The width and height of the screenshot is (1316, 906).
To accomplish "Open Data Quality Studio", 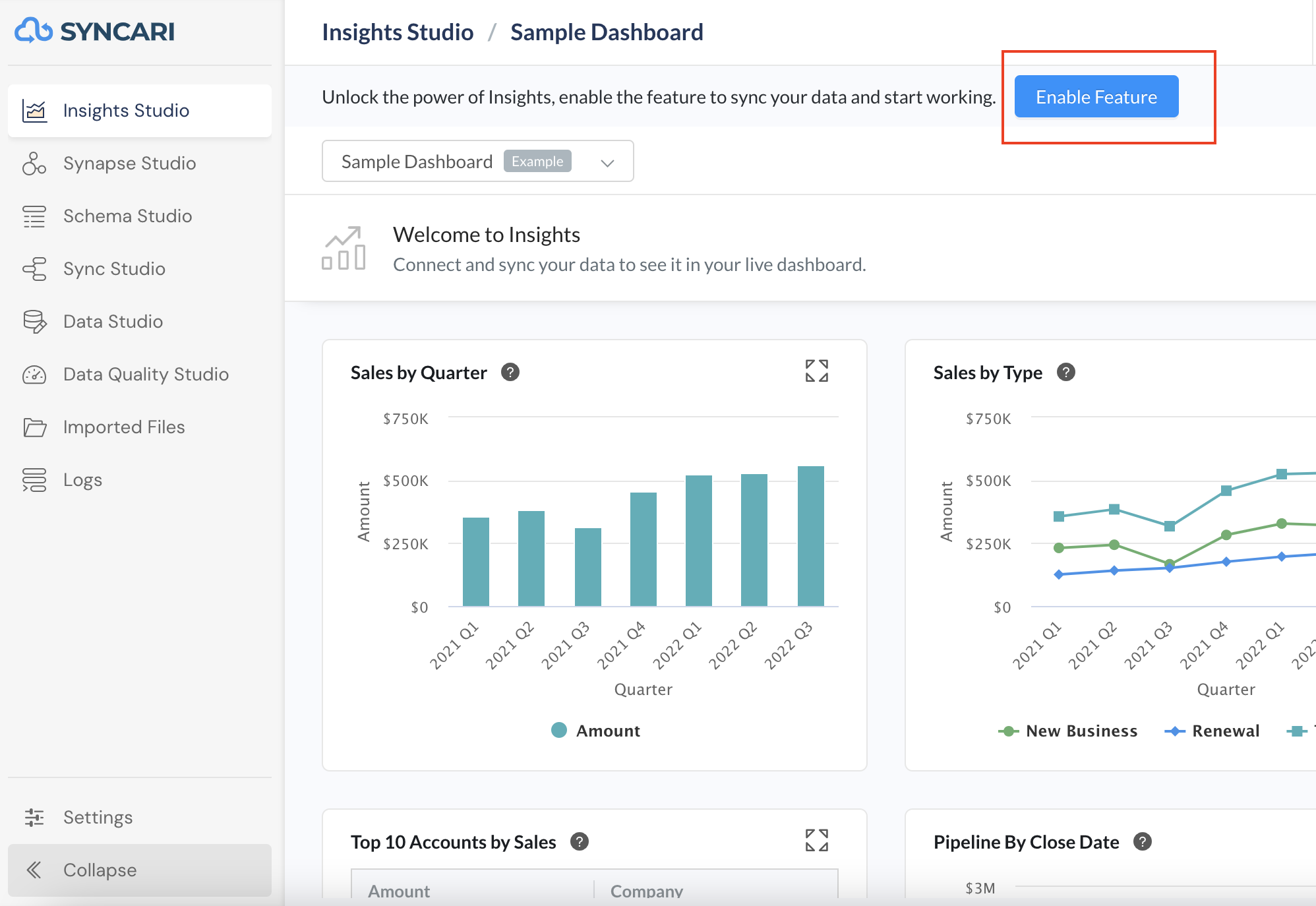I will point(140,374).
